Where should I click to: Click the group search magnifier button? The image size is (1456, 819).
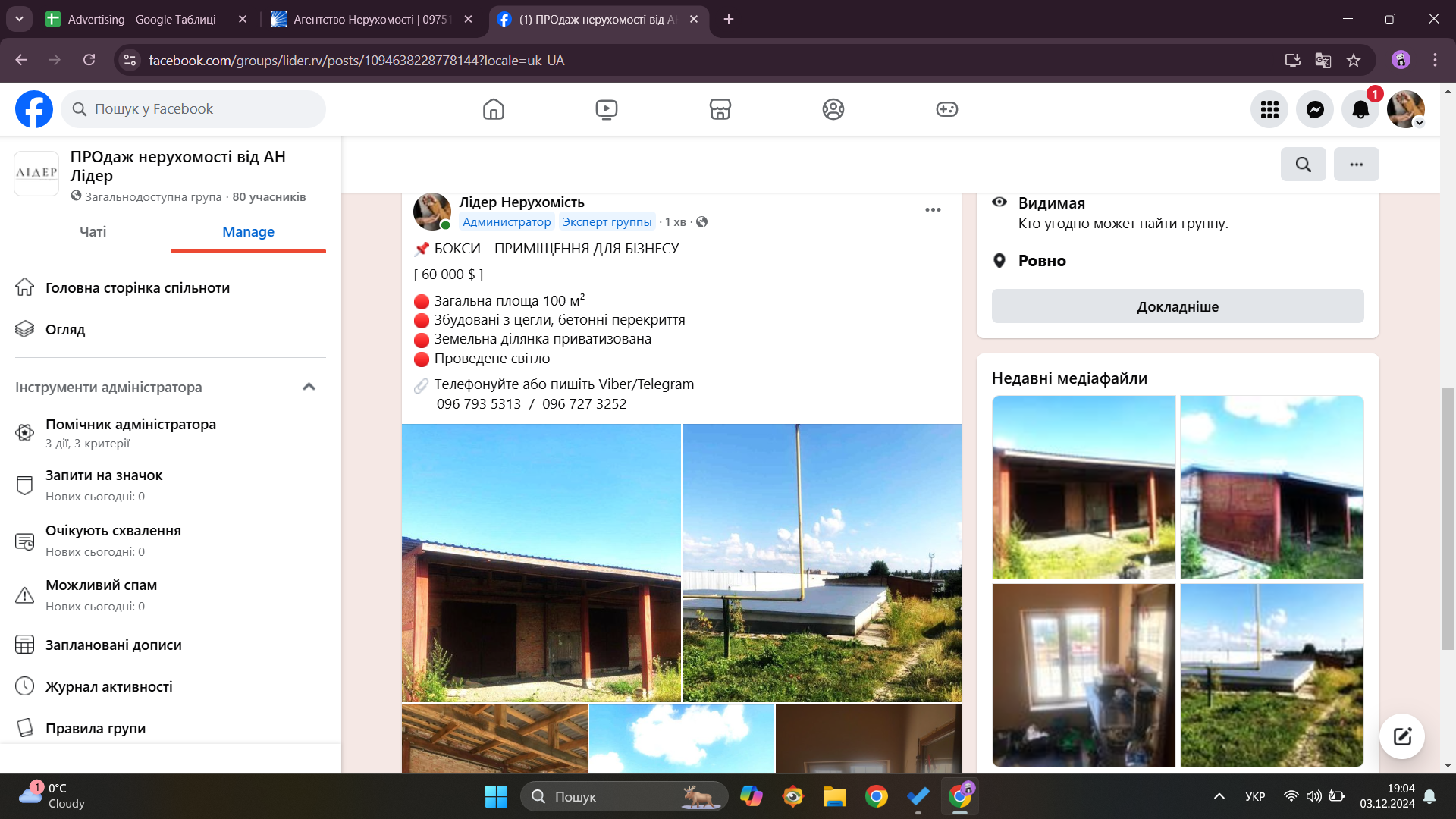coord(1303,164)
